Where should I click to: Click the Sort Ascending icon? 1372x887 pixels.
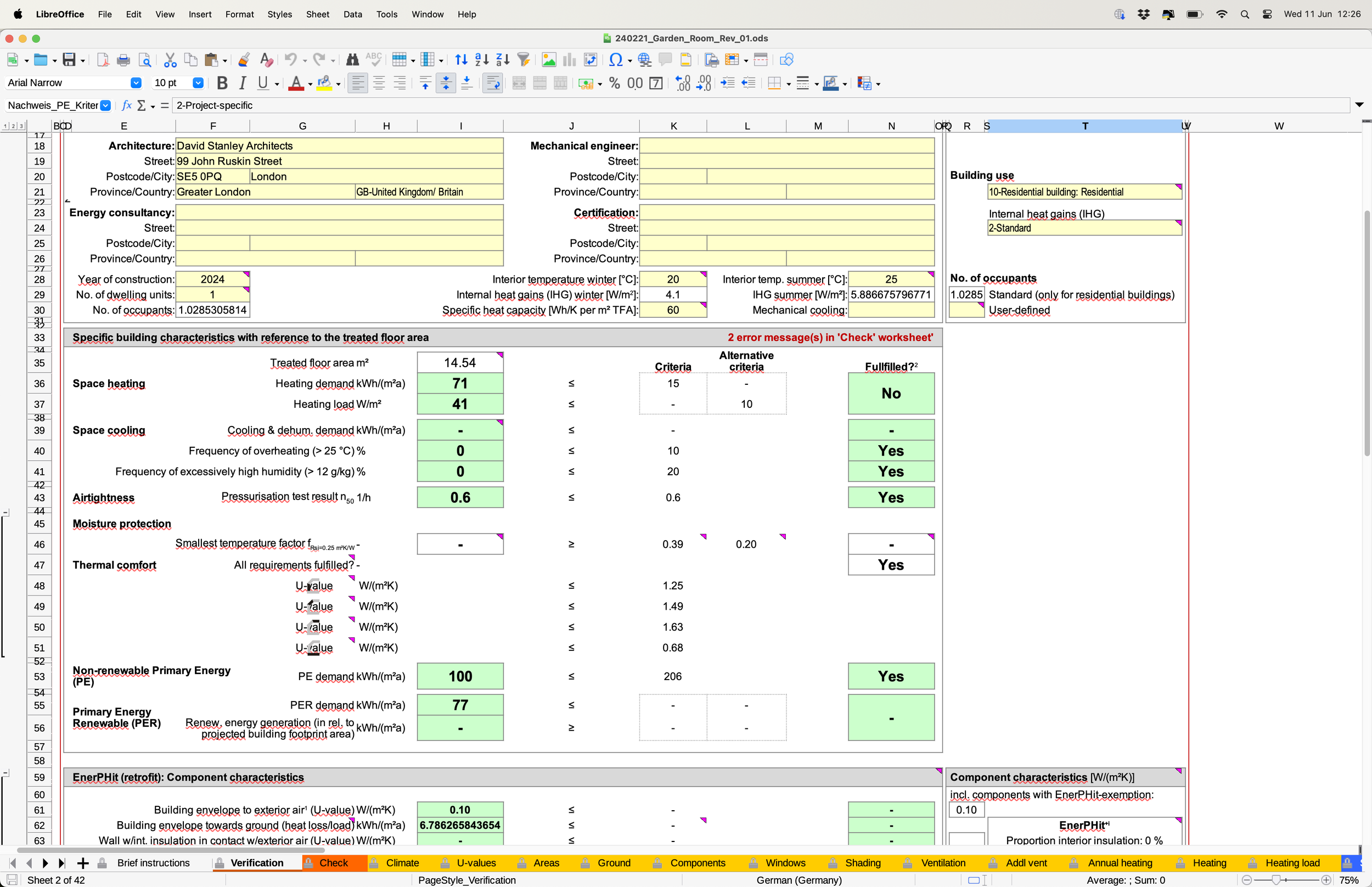pyautogui.click(x=482, y=60)
